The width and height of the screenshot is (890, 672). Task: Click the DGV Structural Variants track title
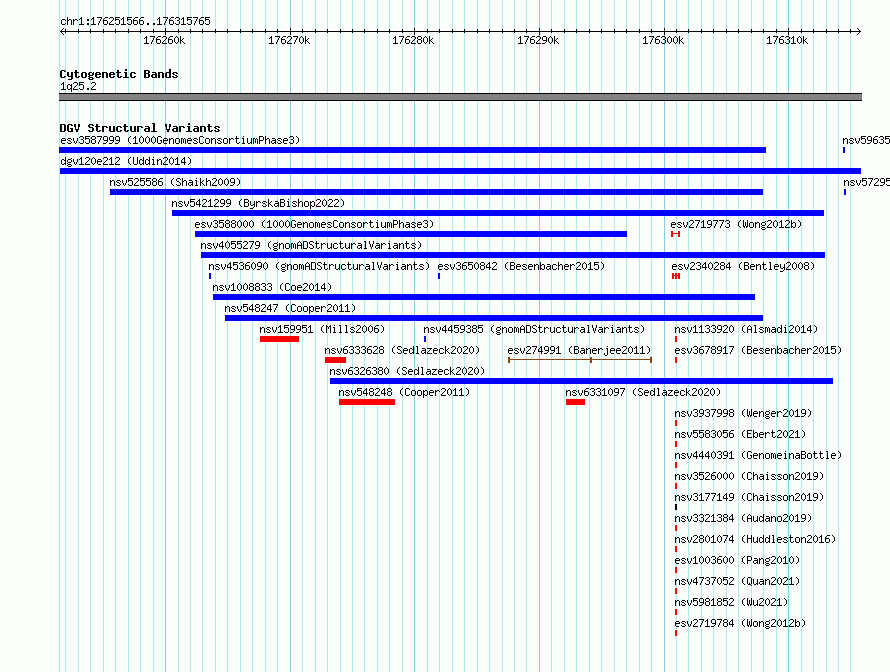(140, 128)
